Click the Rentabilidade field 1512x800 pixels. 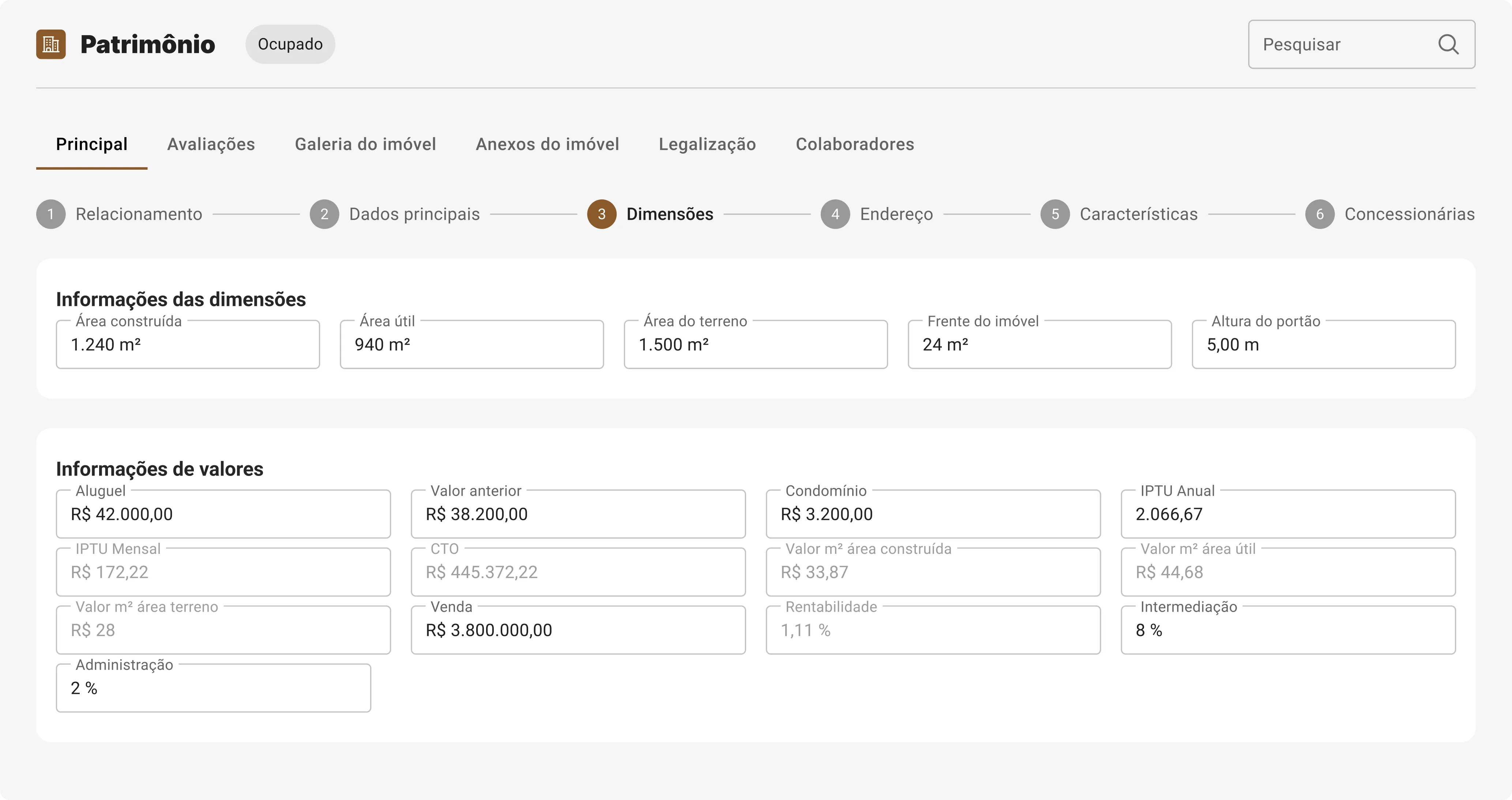[x=933, y=630]
